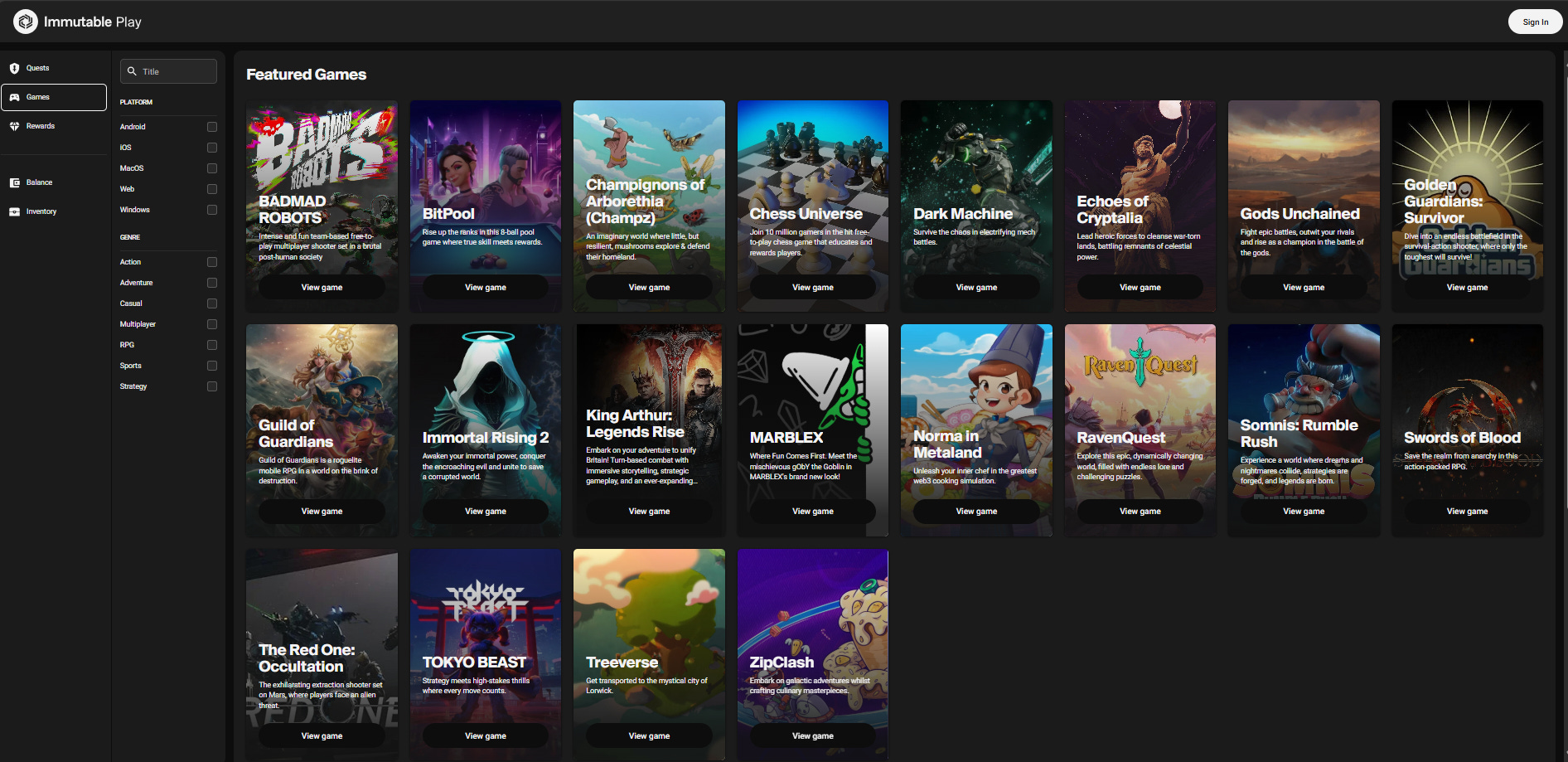
Task: Click the Treeverse card title
Action: click(622, 663)
